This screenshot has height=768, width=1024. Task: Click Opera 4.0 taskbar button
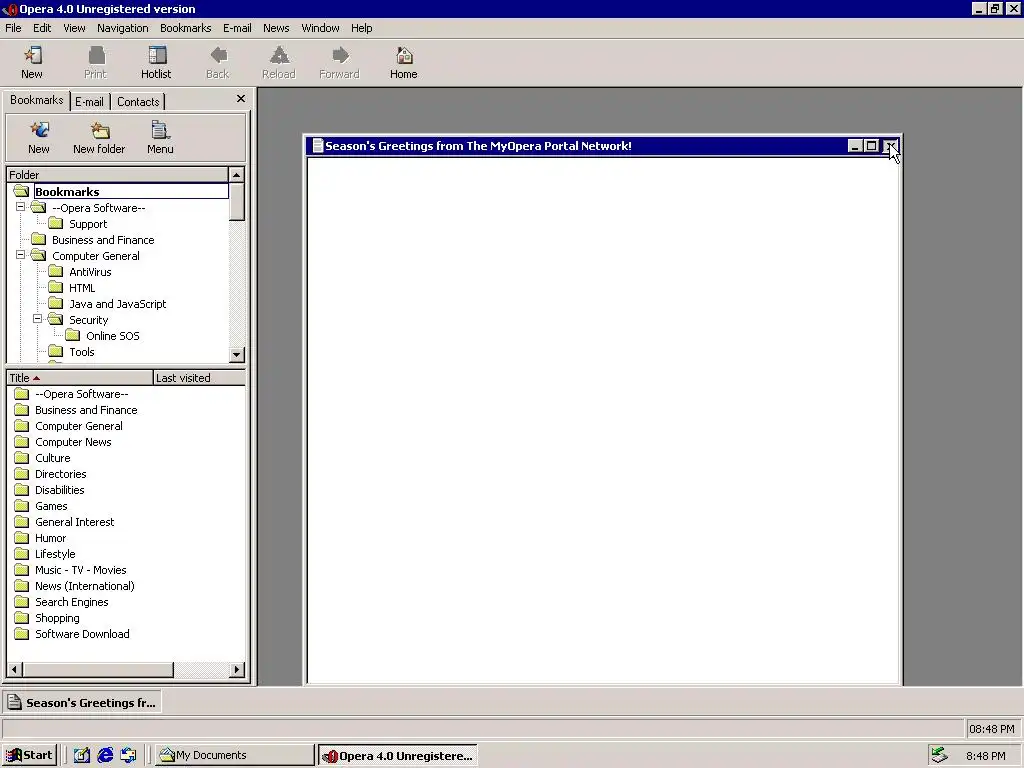pos(398,756)
